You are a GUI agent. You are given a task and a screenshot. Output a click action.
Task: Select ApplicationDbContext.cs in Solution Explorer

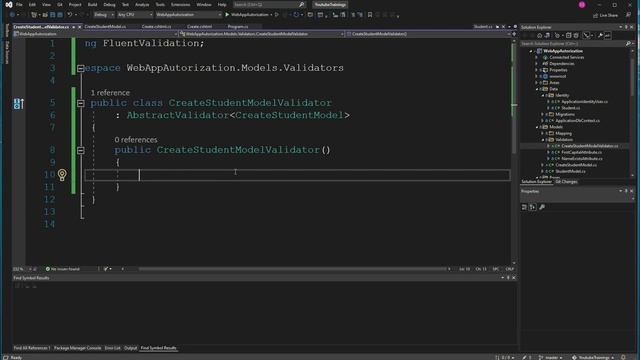(577, 121)
